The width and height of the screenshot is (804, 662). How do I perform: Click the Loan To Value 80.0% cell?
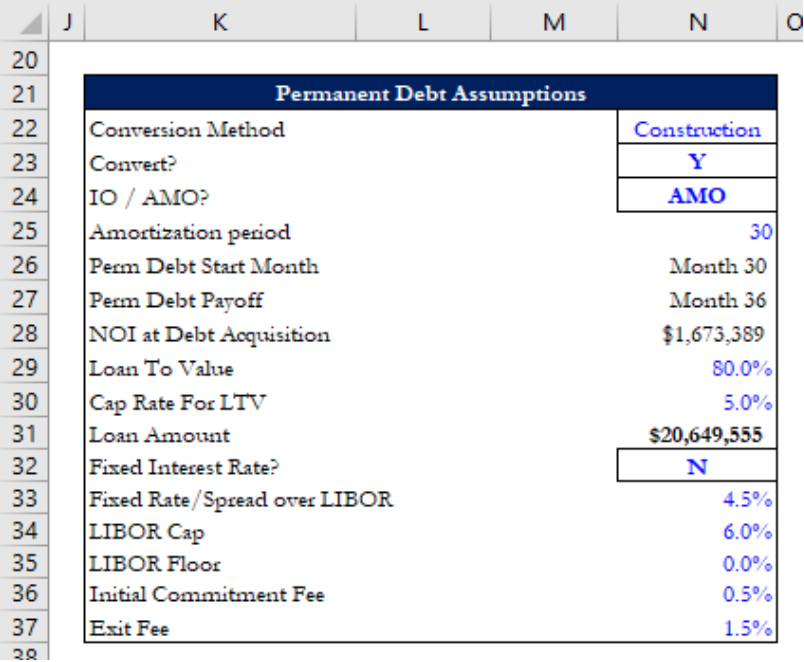[697, 368]
